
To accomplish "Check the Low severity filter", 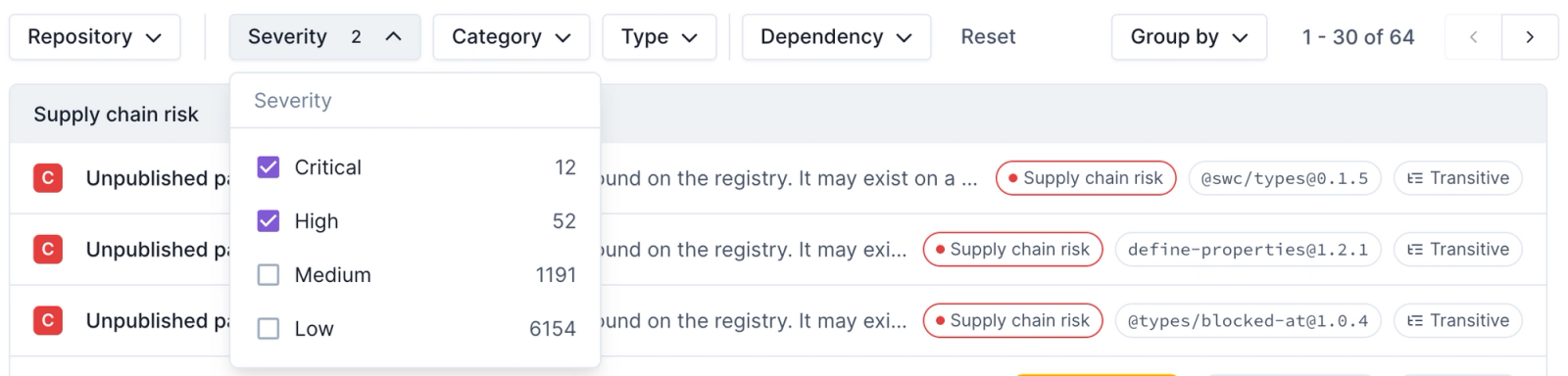I will tap(269, 329).
